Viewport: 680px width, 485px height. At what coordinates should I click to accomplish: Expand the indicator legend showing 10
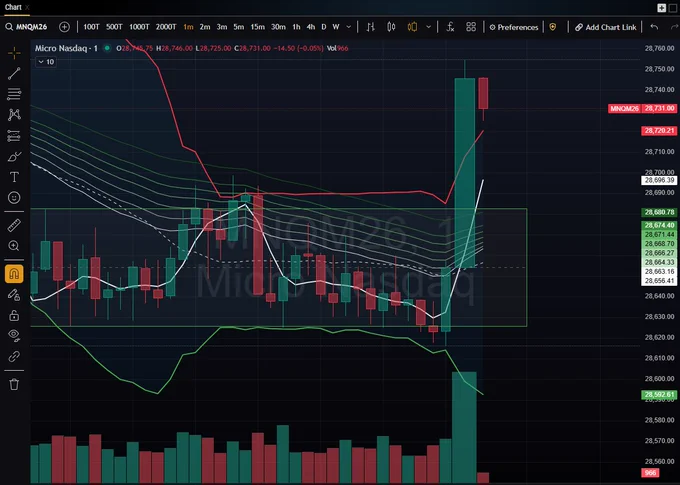coord(46,62)
